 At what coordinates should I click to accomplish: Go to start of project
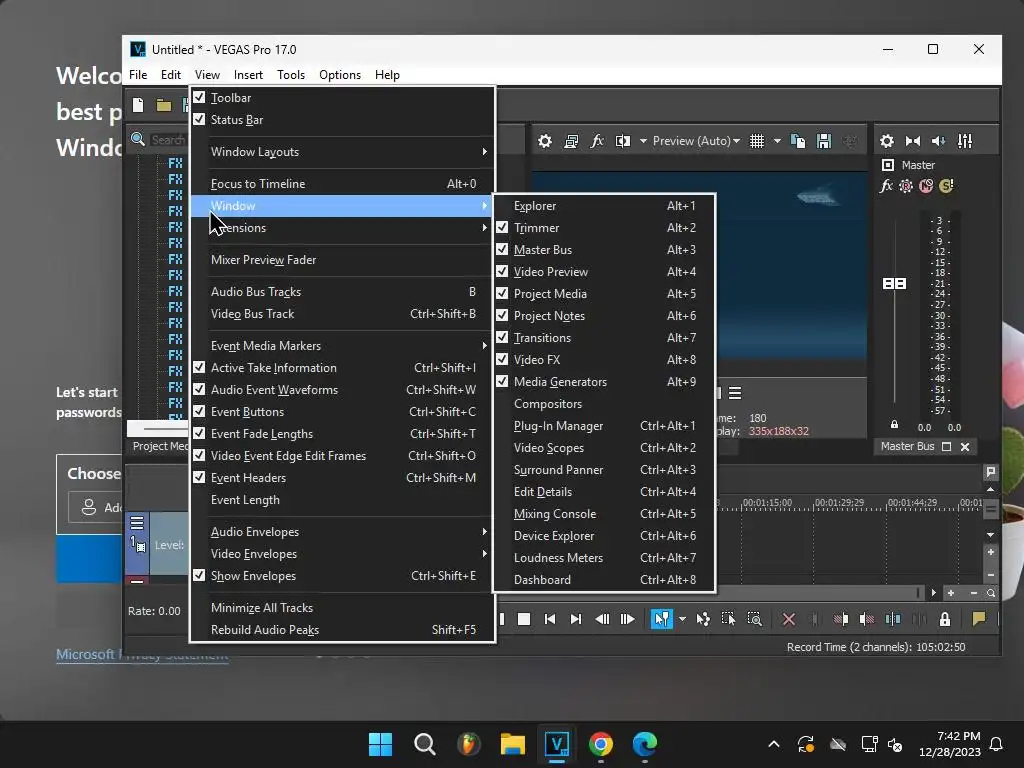550,619
